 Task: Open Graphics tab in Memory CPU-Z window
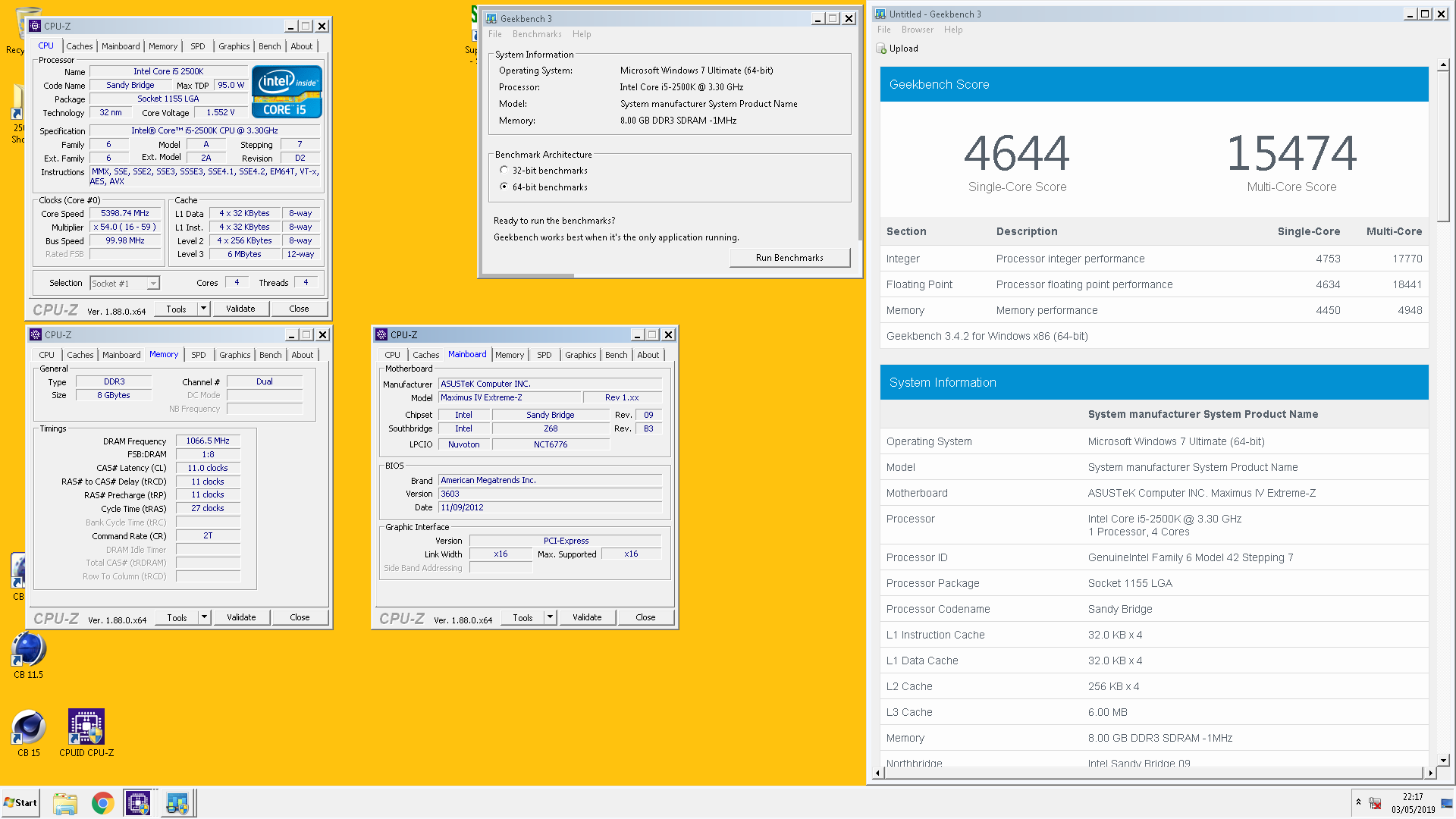pyautogui.click(x=235, y=355)
